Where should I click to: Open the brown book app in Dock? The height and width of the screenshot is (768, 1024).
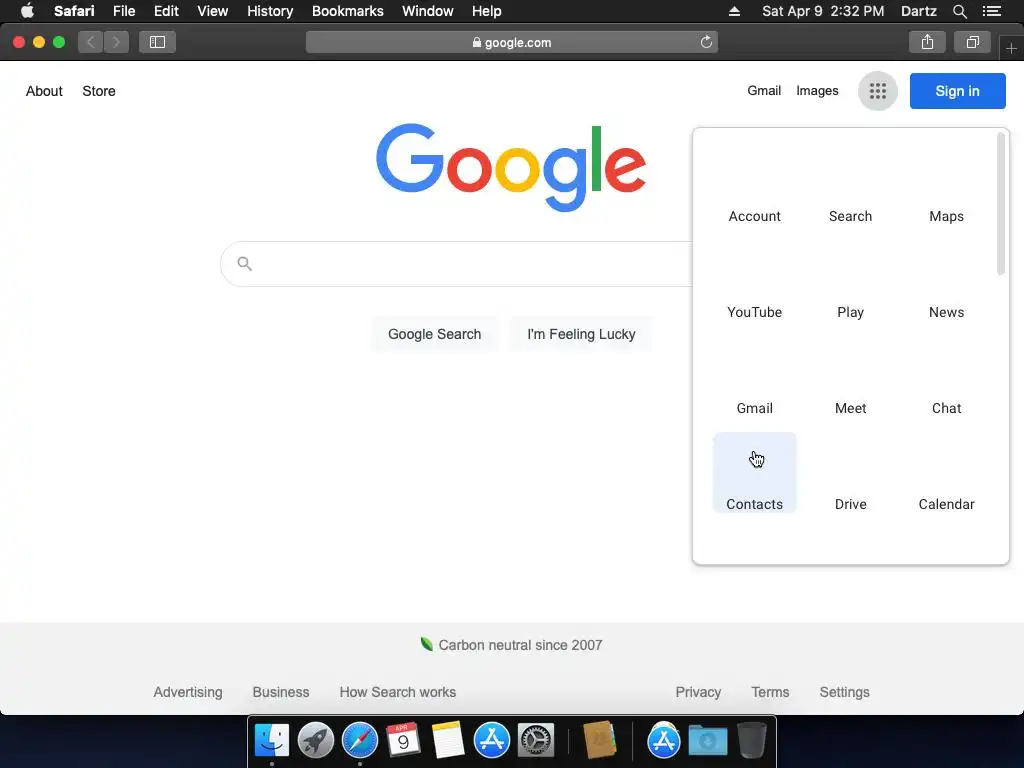click(x=600, y=740)
